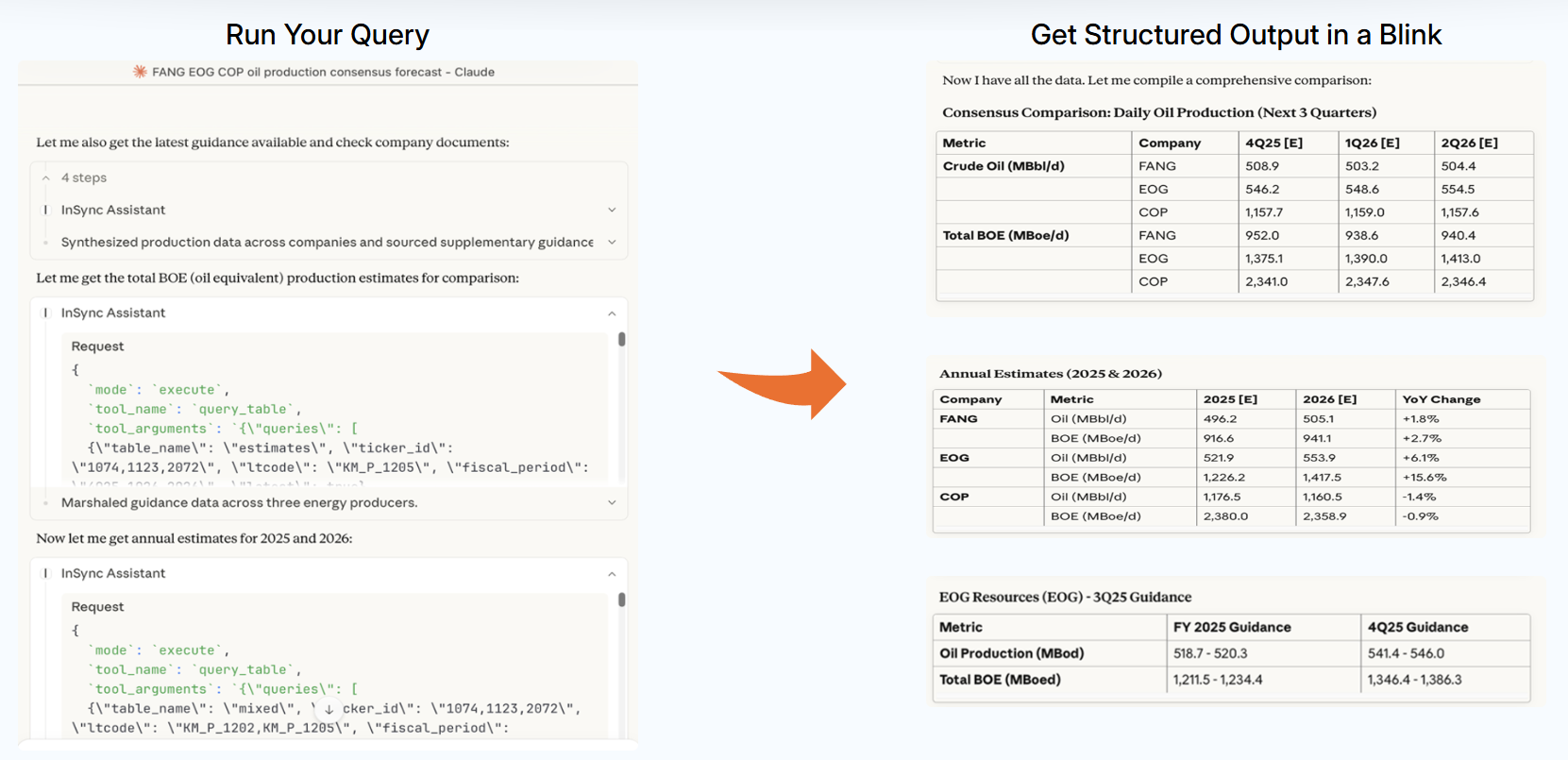The height and width of the screenshot is (760, 1568).
Task: Click the '-1.4%' YoY change cell
Action: click(1419, 497)
